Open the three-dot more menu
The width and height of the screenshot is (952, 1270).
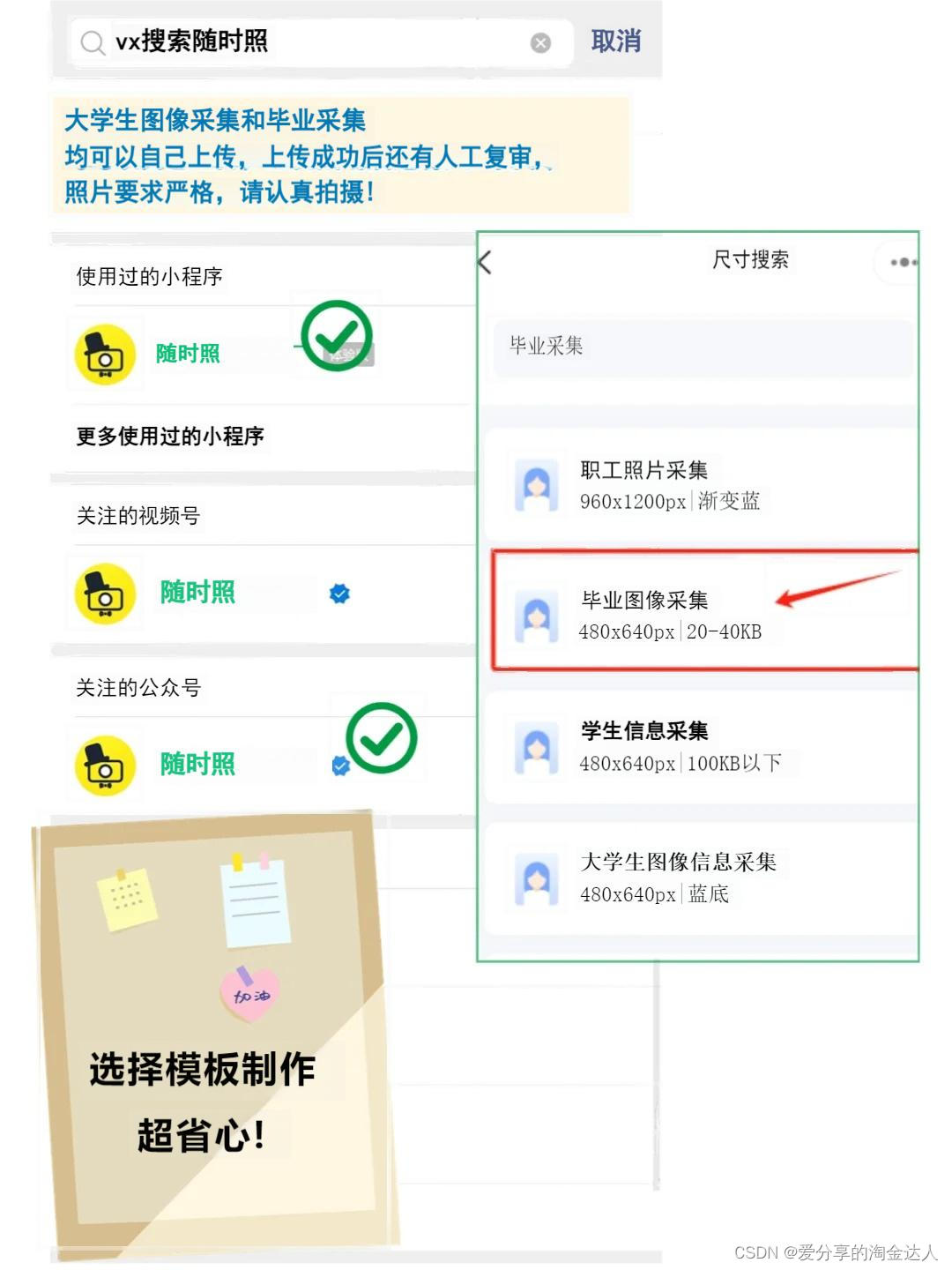pyautogui.click(x=903, y=262)
